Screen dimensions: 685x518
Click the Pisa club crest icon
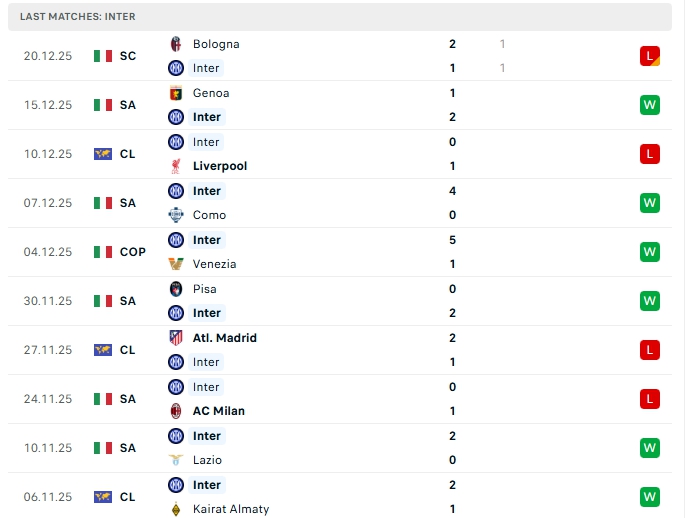(176, 289)
